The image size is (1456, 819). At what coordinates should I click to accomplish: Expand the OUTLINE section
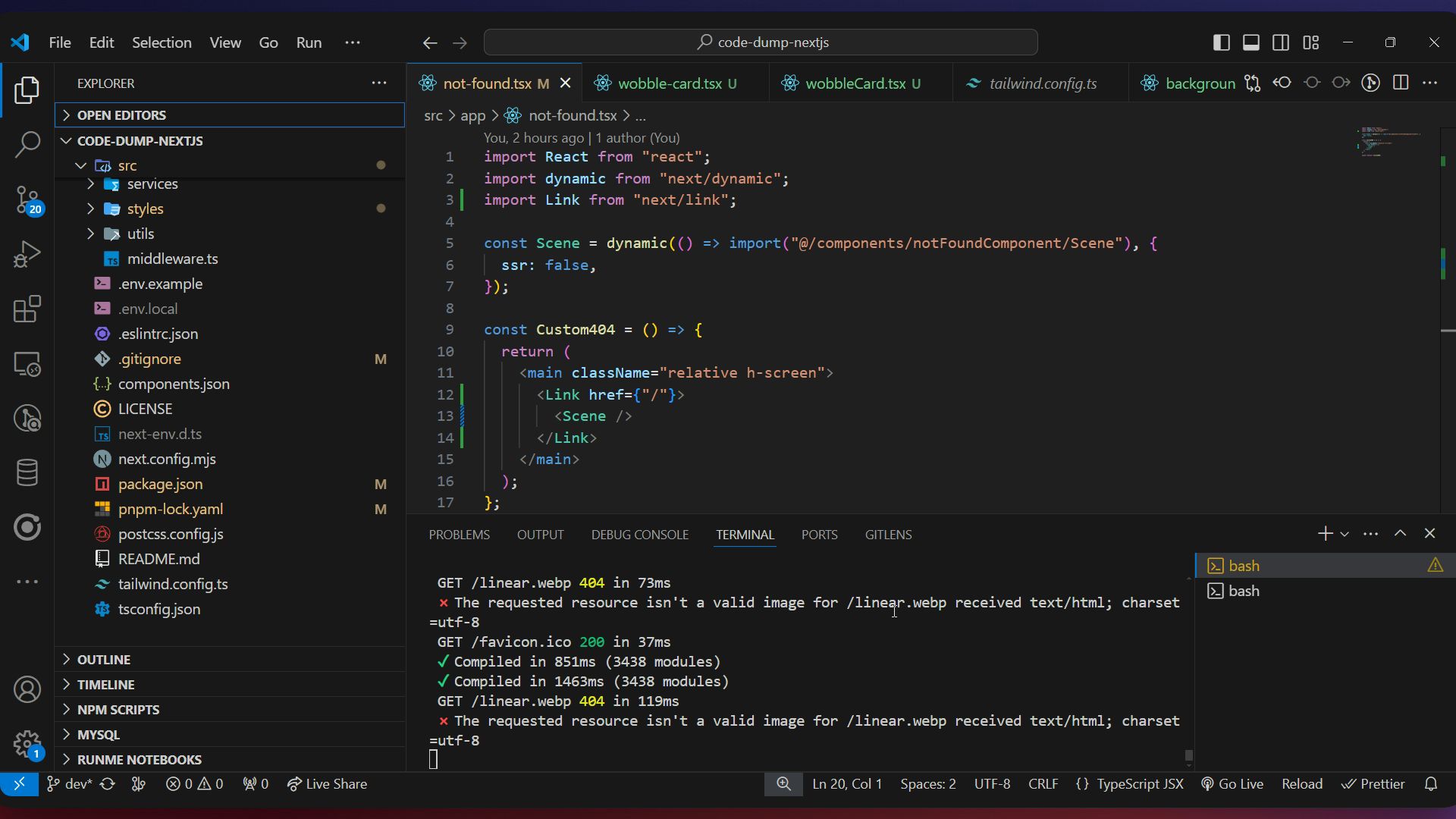(x=104, y=660)
